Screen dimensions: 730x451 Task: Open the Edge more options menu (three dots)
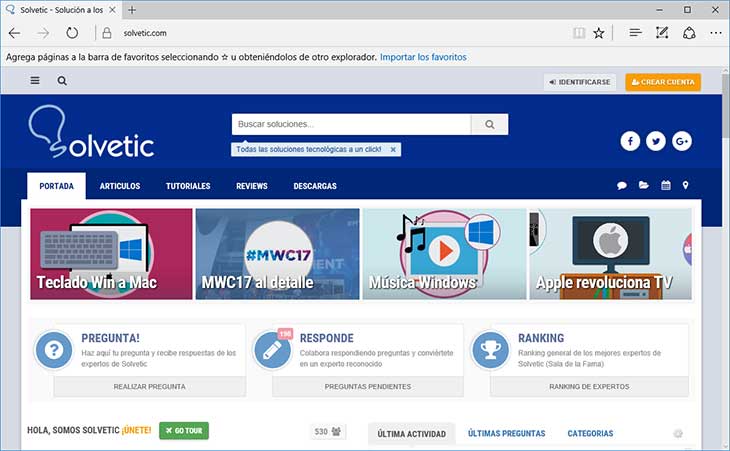click(716, 33)
